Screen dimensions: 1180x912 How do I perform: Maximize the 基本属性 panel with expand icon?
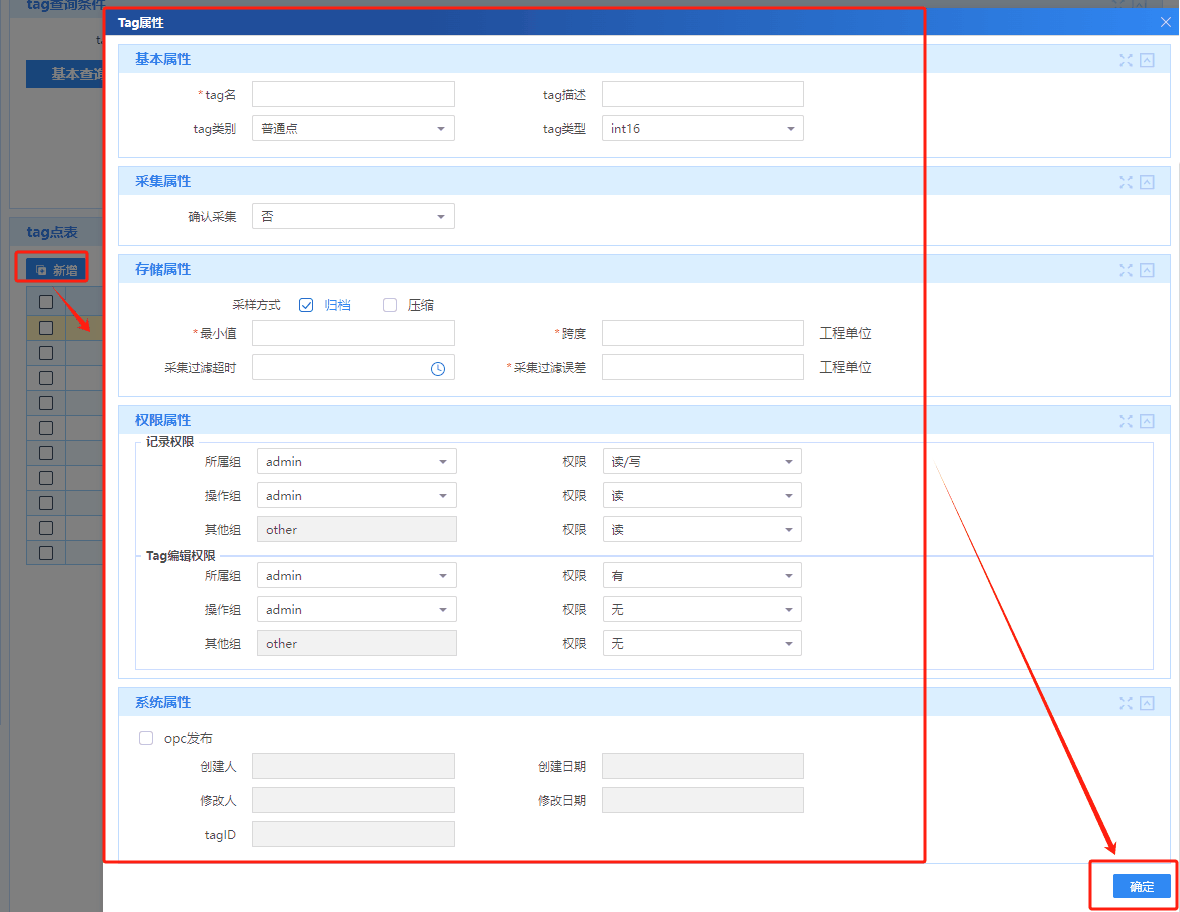[1125, 60]
